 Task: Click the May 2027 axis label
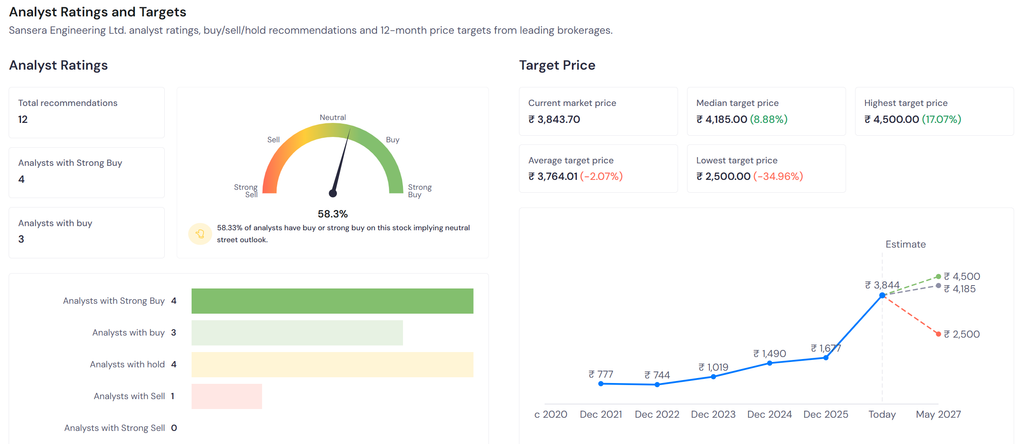[938, 415]
